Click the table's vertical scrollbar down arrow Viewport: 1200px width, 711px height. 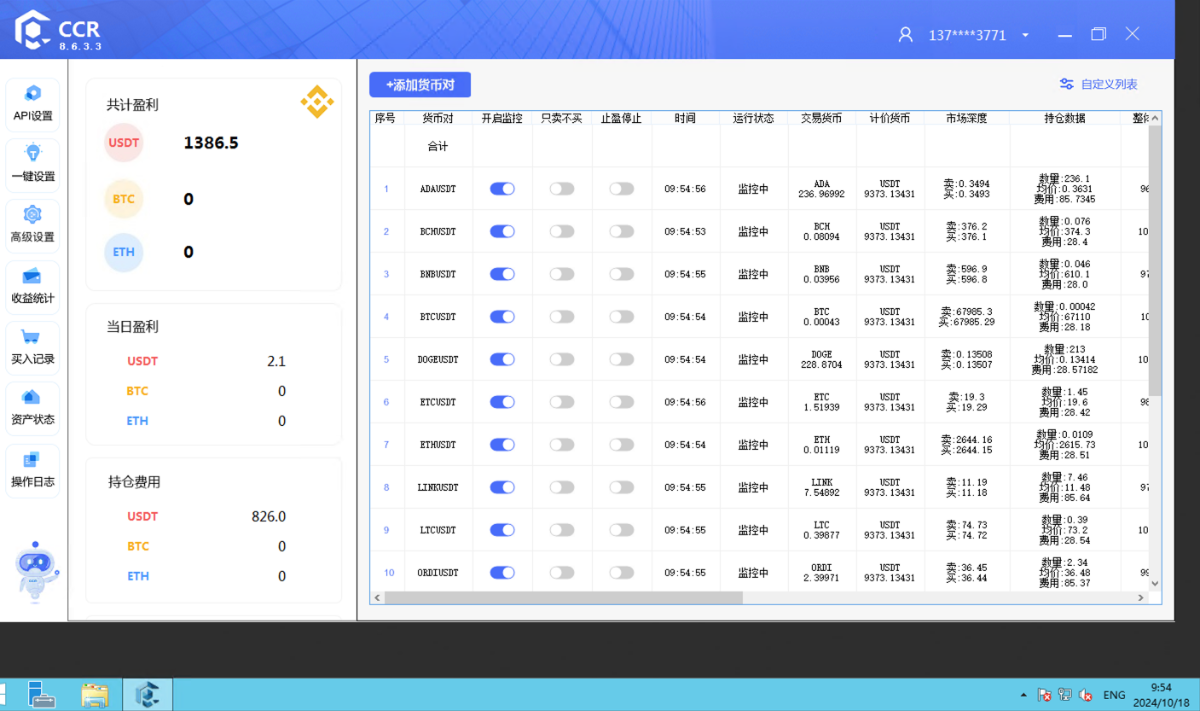point(1155,583)
